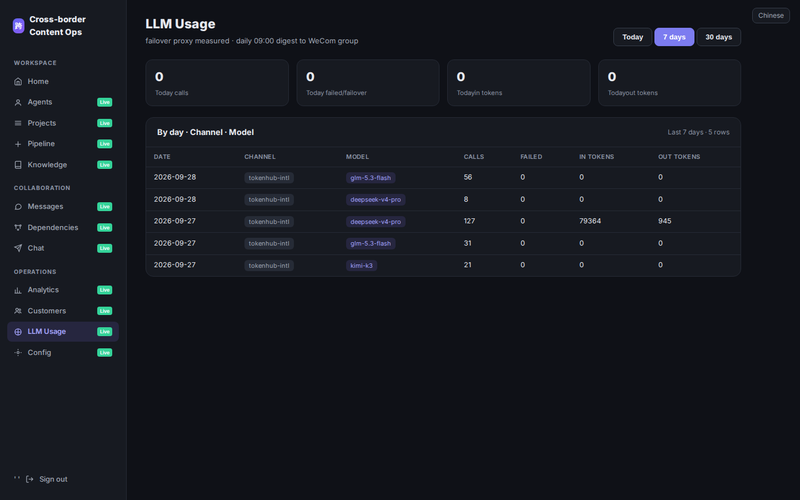Switch to the 30 days range

click(x=718, y=37)
